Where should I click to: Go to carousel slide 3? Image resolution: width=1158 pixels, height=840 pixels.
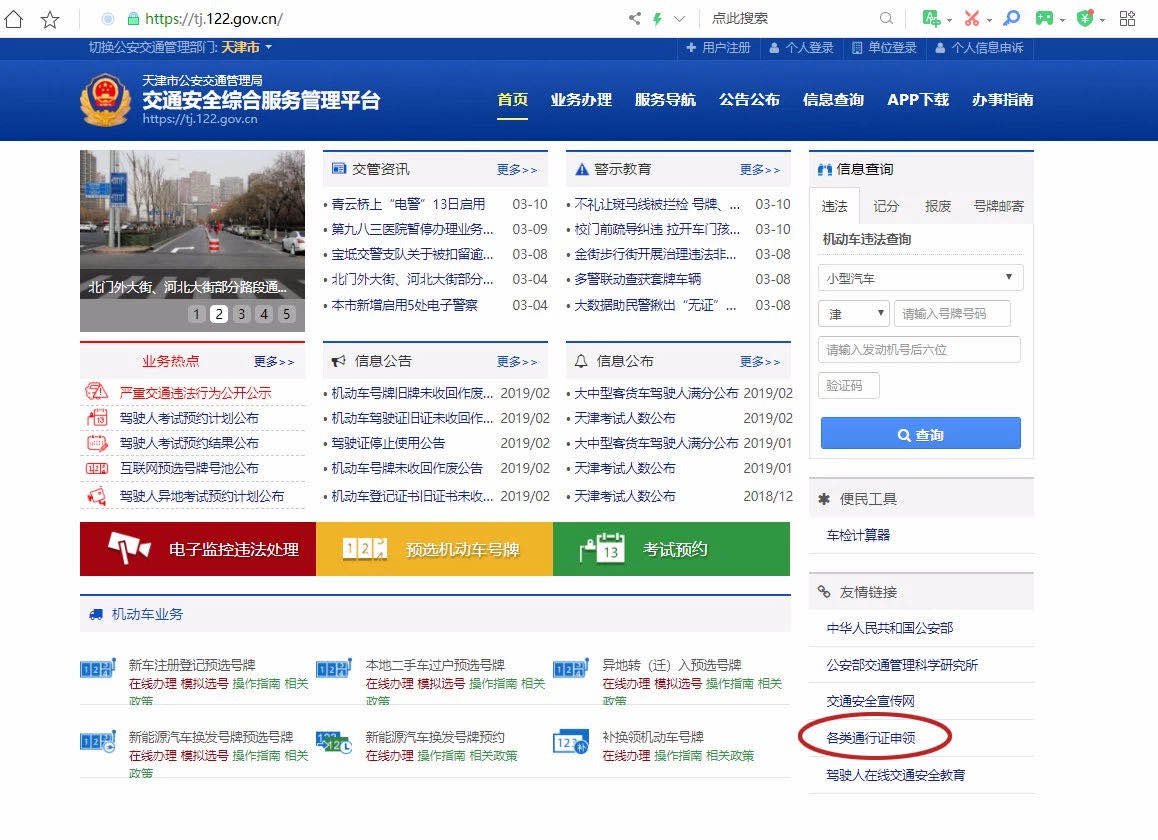[x=241, y=314]
